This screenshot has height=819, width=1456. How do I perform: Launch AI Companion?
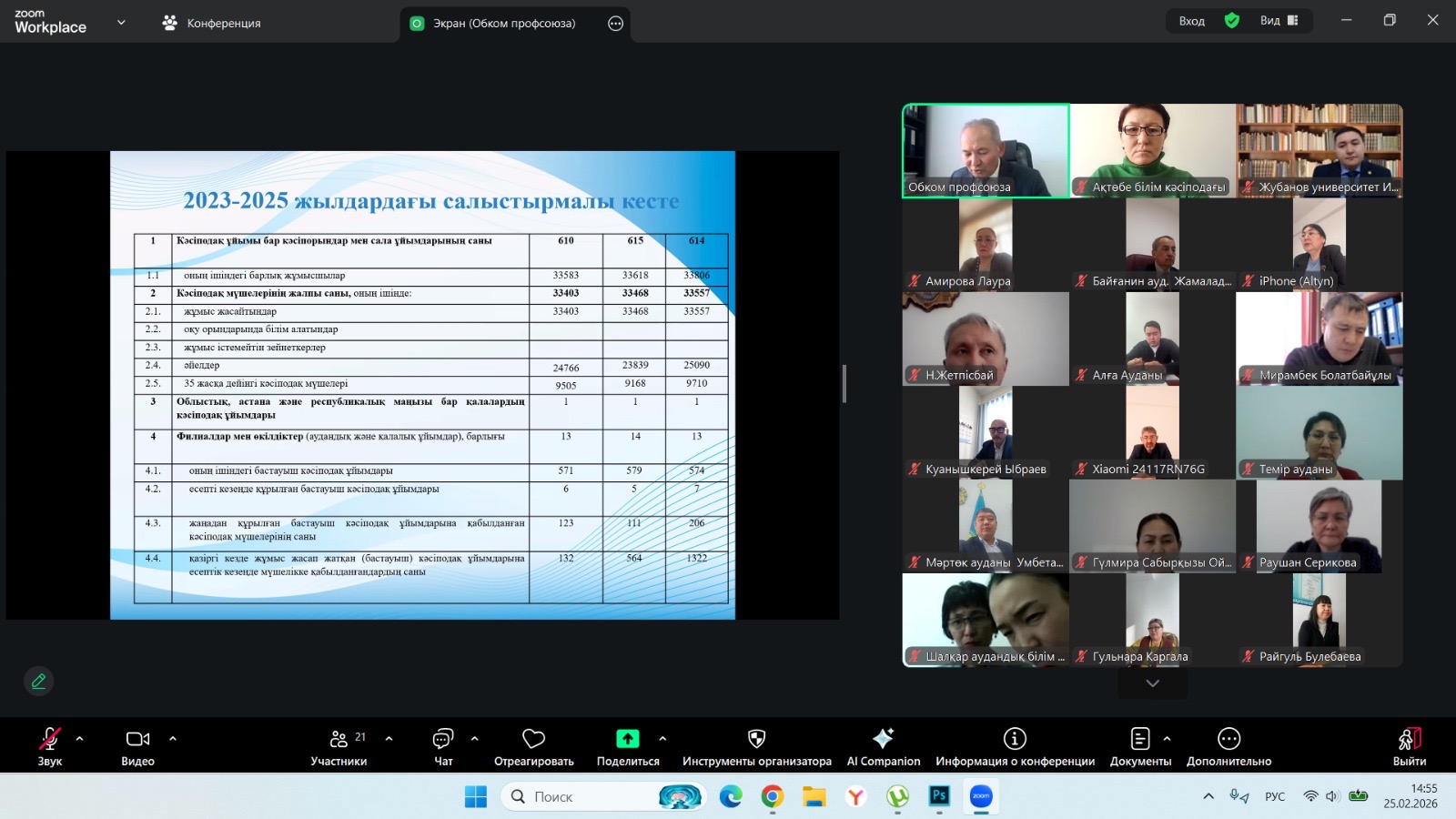[x=883, y=746]
